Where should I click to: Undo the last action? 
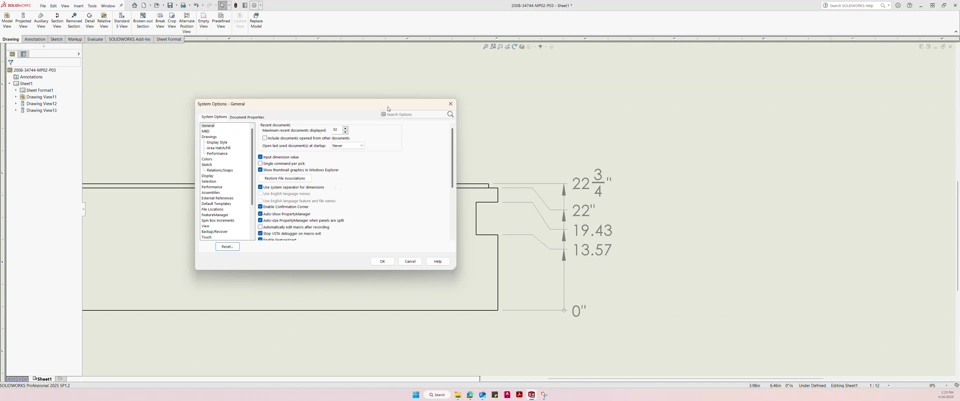pyautogui.click(x=196, y=5)
